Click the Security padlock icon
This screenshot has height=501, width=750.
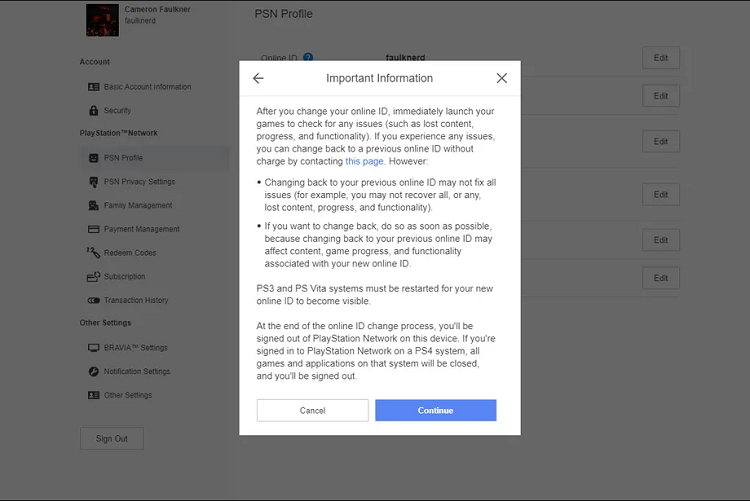click(93, 111)
